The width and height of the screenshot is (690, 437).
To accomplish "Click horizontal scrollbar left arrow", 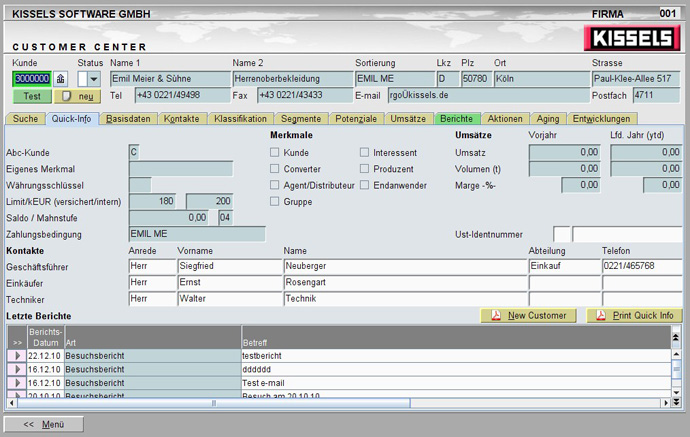I will pos(11,403).
